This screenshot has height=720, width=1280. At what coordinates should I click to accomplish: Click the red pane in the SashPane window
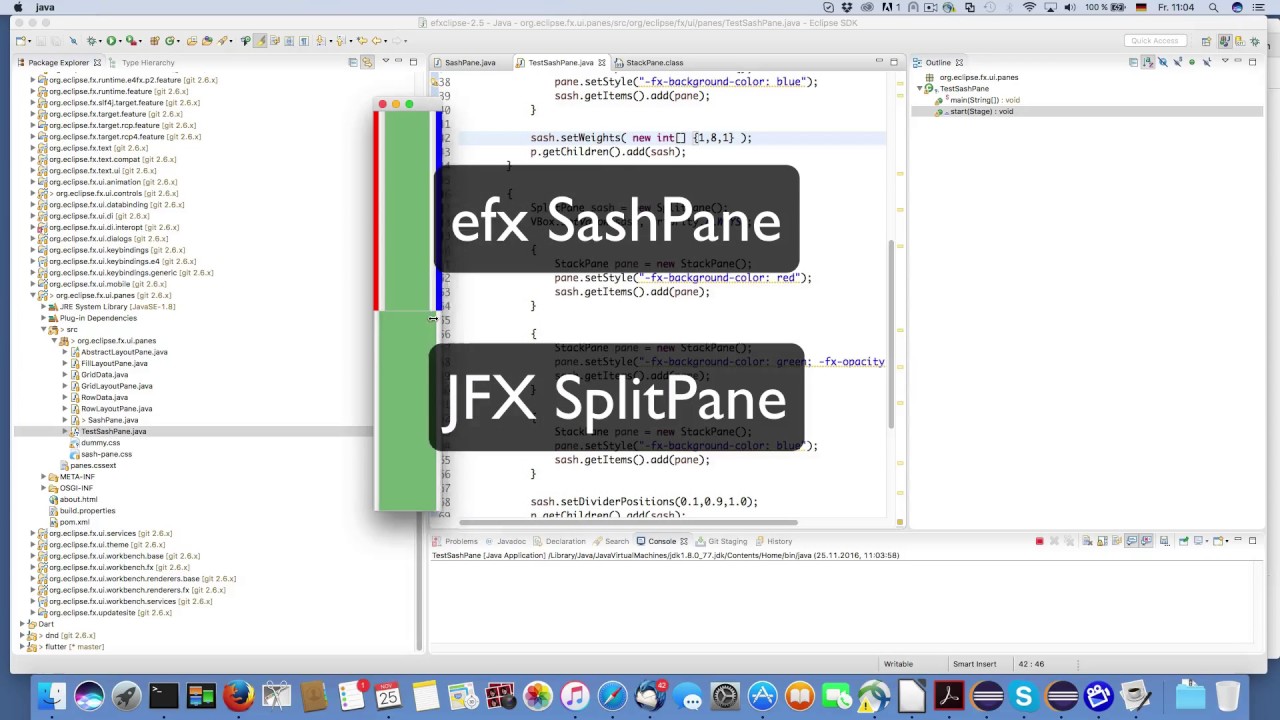coord(376,210)
